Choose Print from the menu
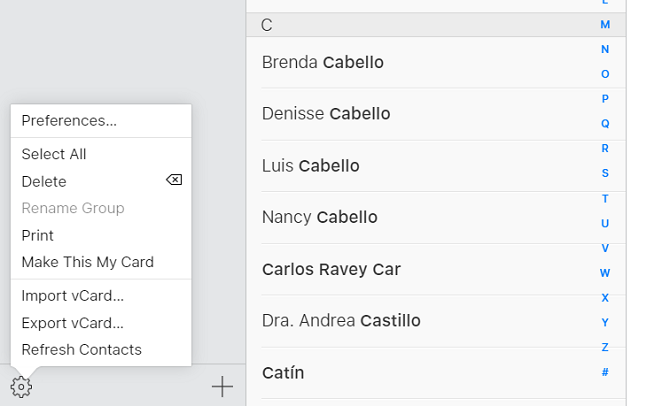The image size is (670, 406). pyautogui.click(x=38, y=235)
